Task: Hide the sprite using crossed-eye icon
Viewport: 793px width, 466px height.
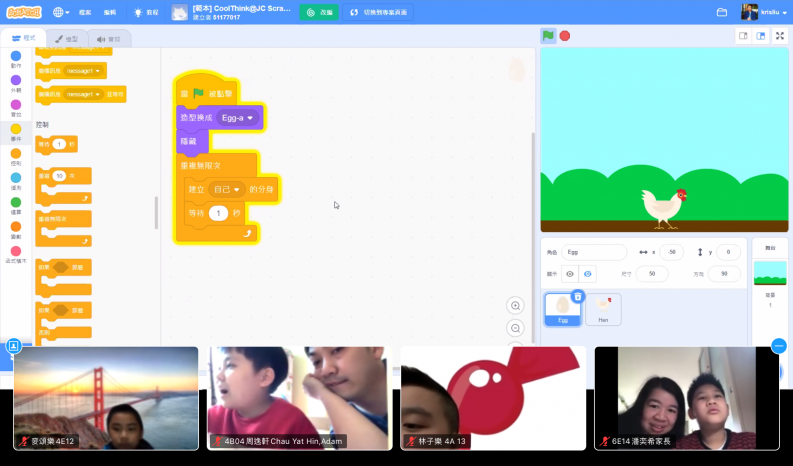Action: pyautogui.click(x=587, y=274)
